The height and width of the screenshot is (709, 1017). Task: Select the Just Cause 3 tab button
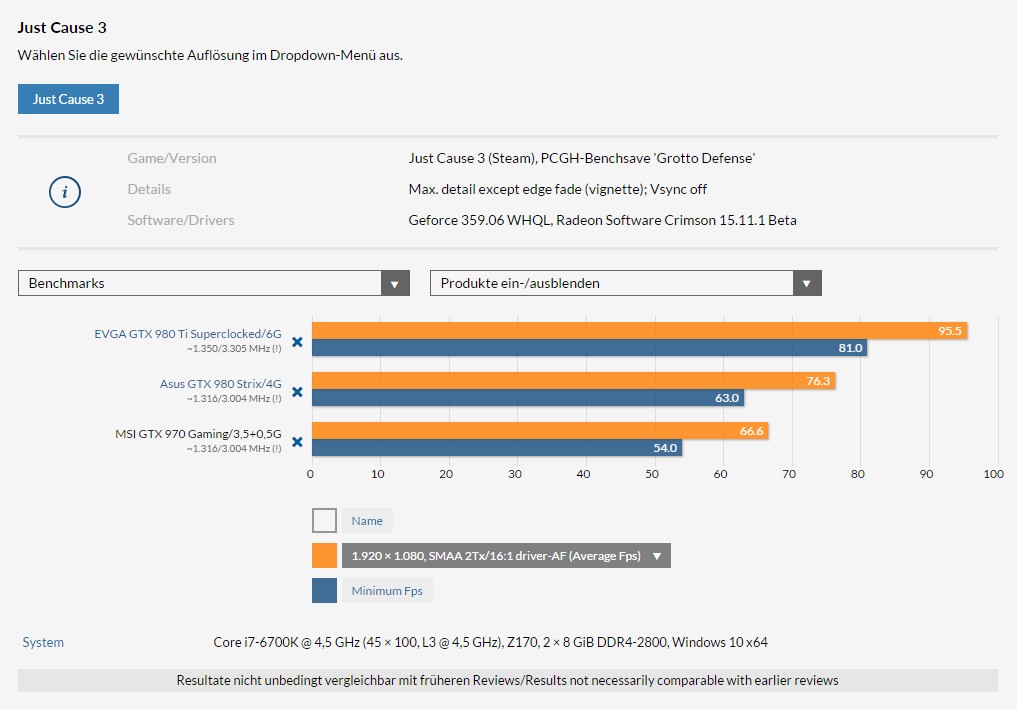tap(68, 99)
